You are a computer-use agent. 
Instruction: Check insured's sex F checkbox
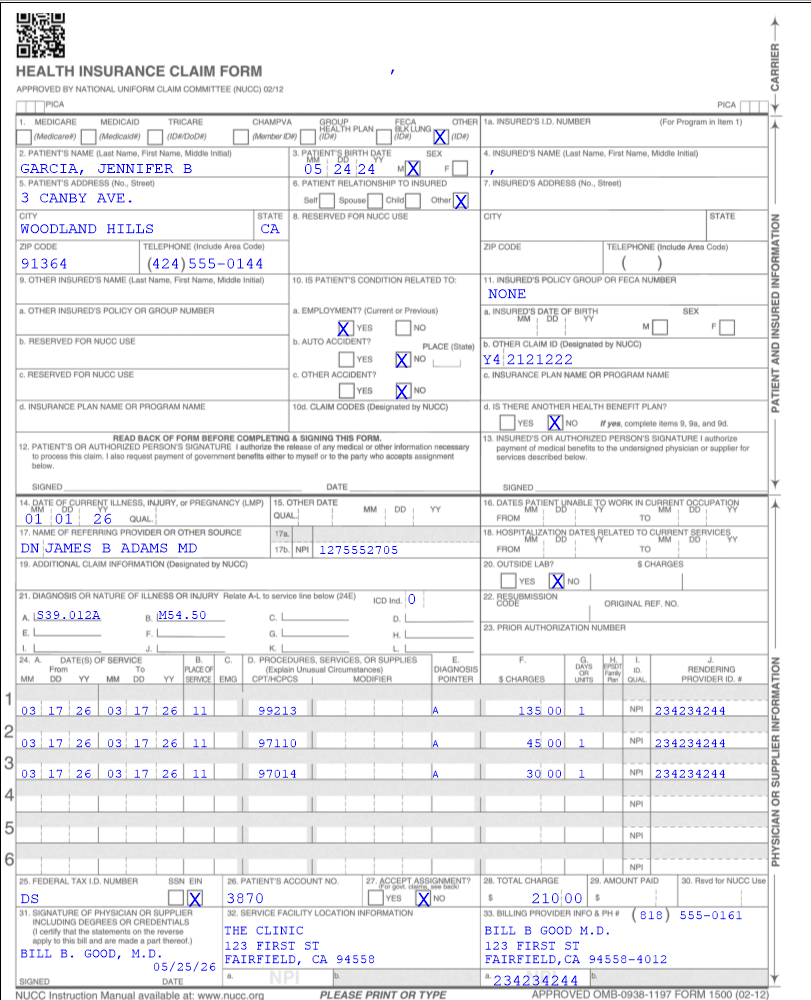[727, 327]
